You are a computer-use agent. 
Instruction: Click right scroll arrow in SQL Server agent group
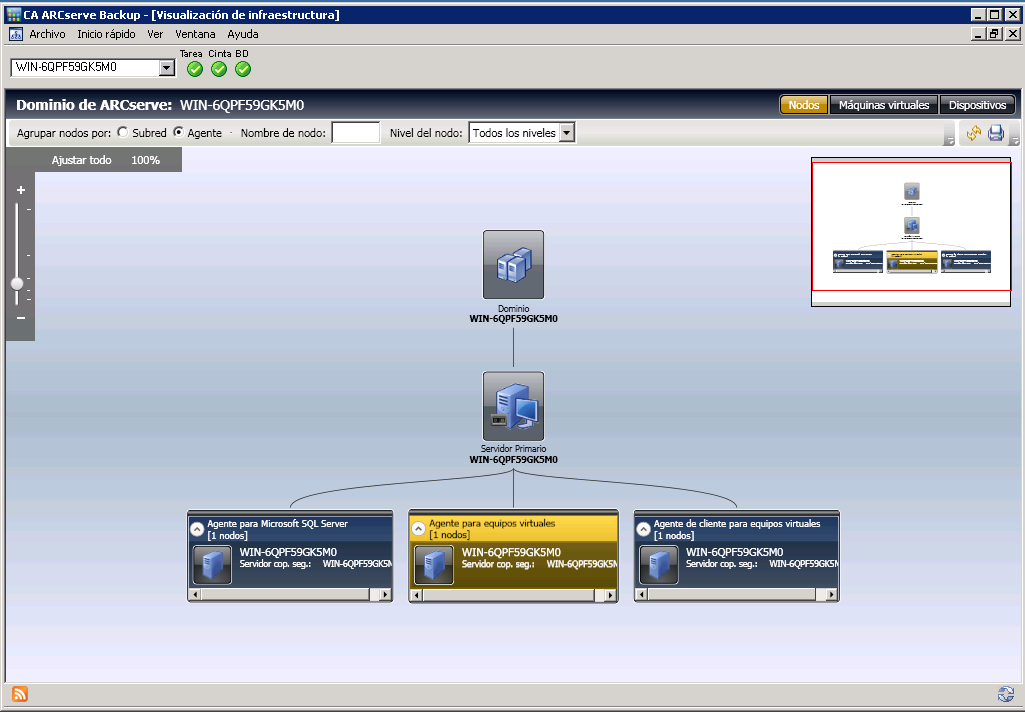(x=384, y=594)
